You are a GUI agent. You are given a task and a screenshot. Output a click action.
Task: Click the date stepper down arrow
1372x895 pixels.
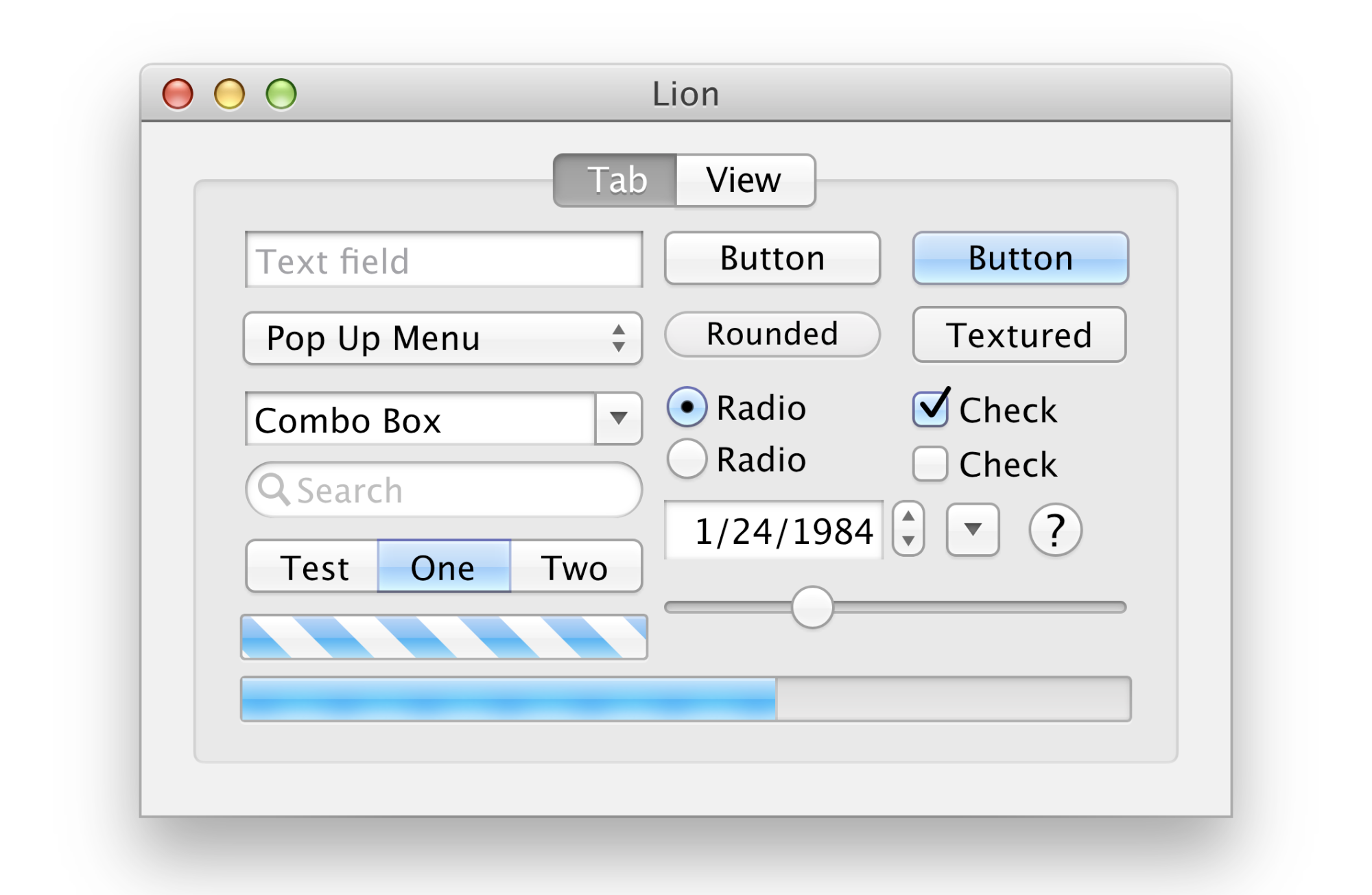(x=908, y=541)
